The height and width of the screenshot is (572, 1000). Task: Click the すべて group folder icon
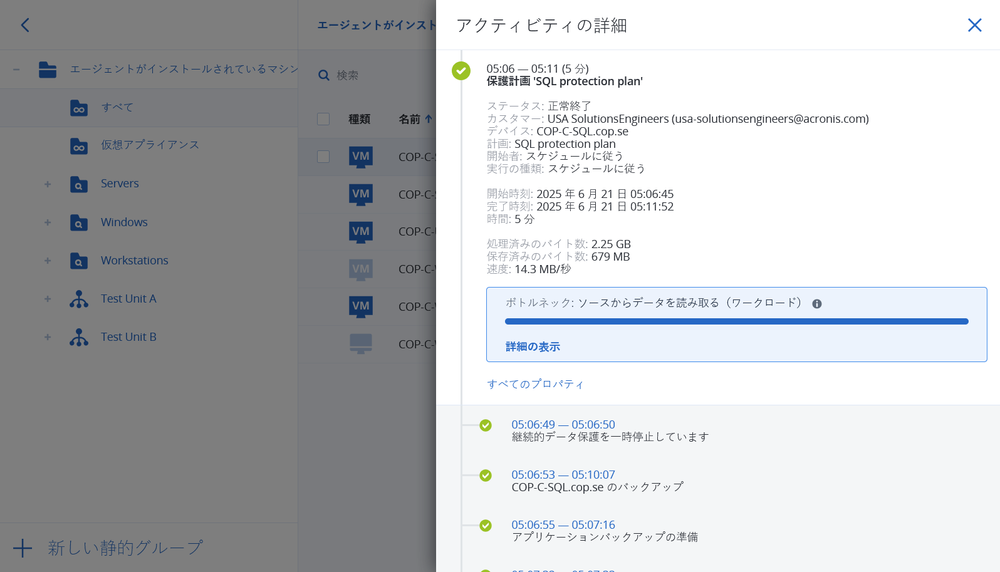pyautogui.click(x=79, y=108)
